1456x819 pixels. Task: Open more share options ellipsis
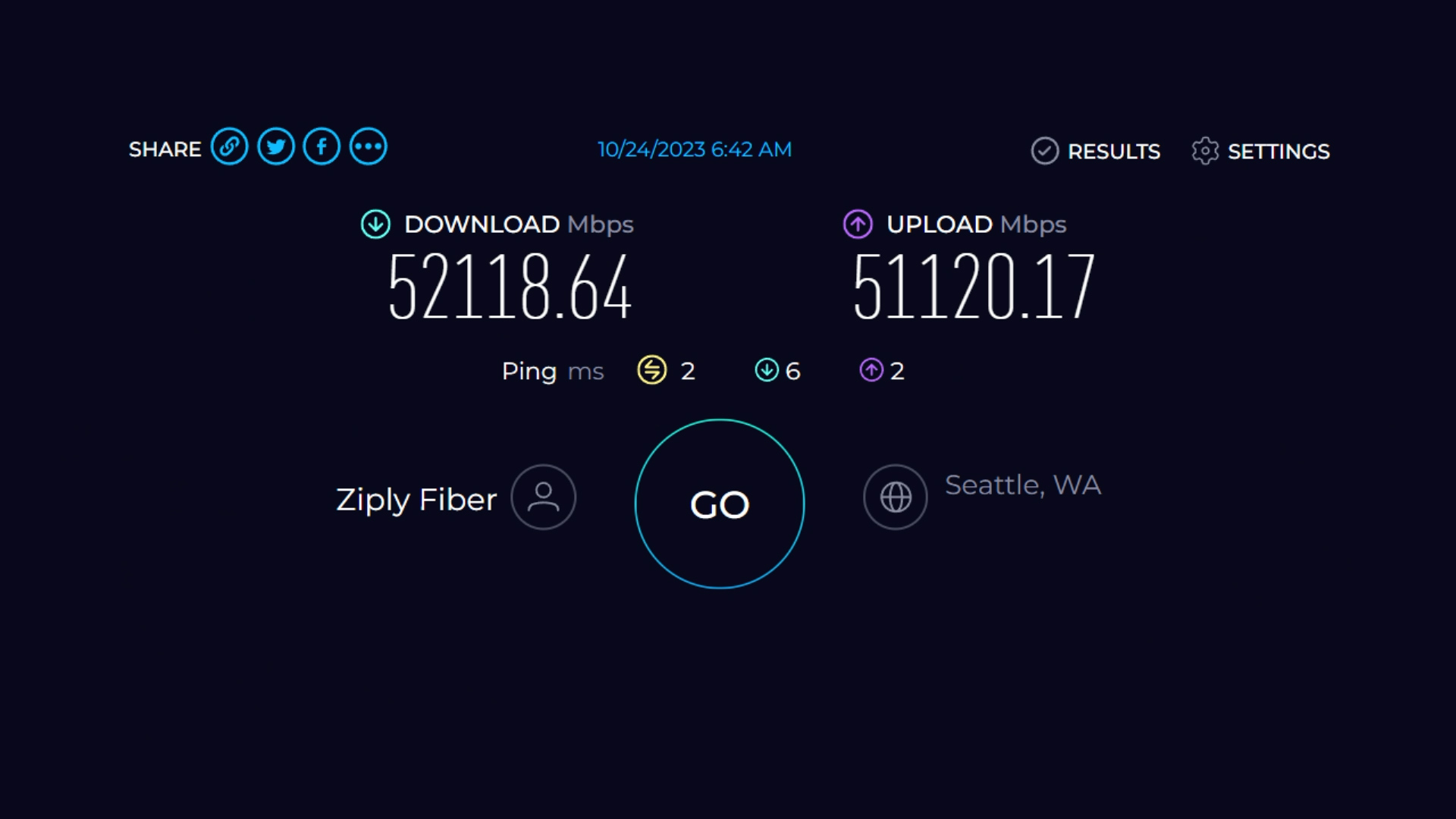tap(369, 147)
